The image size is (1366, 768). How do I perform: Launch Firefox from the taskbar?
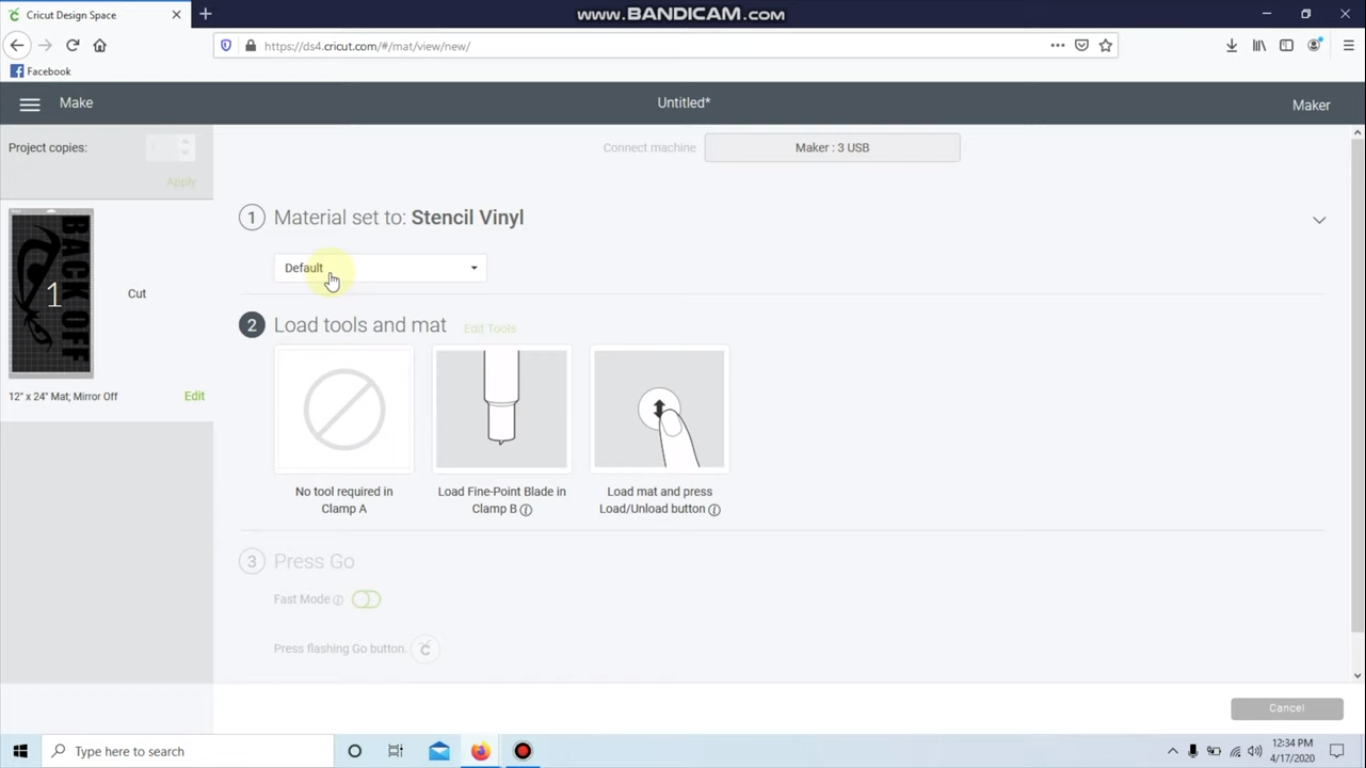click(x=480, y=751)
